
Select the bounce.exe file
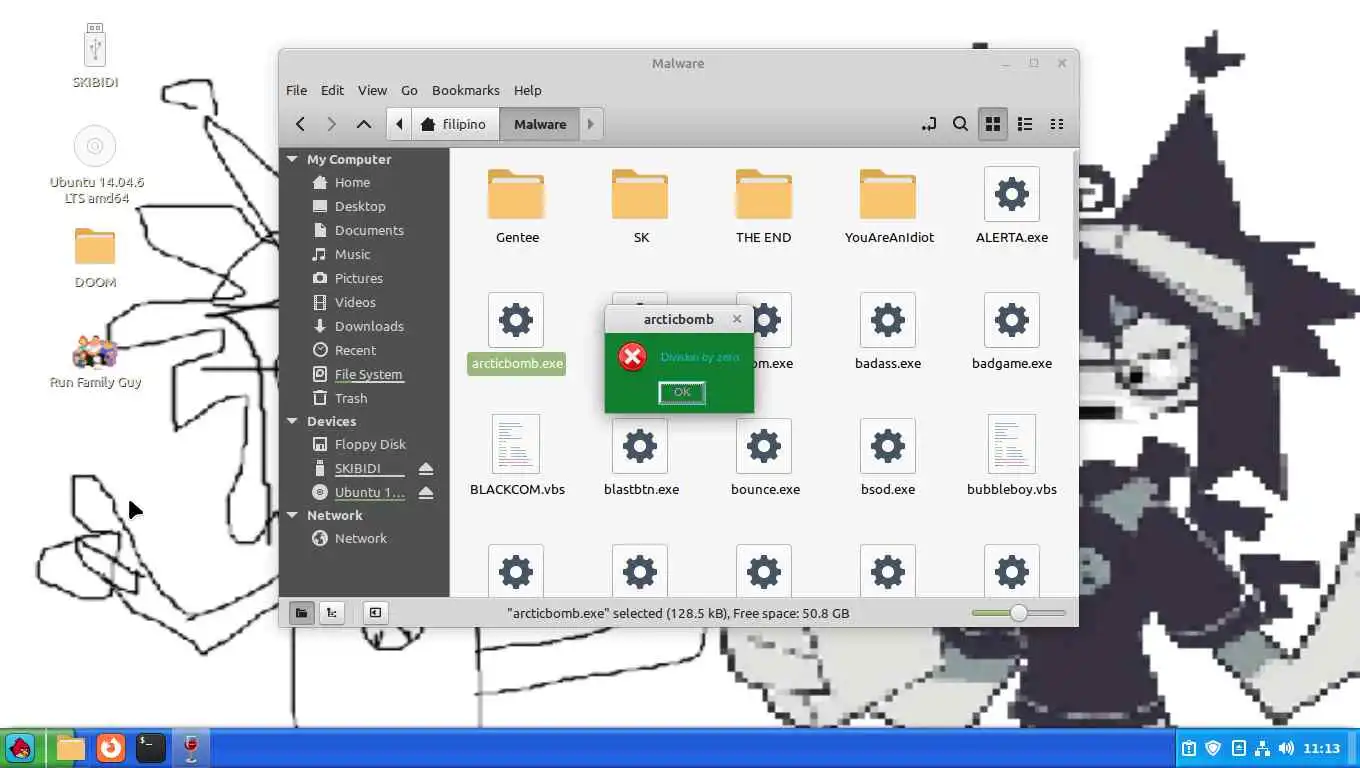(x=765, y=459)
